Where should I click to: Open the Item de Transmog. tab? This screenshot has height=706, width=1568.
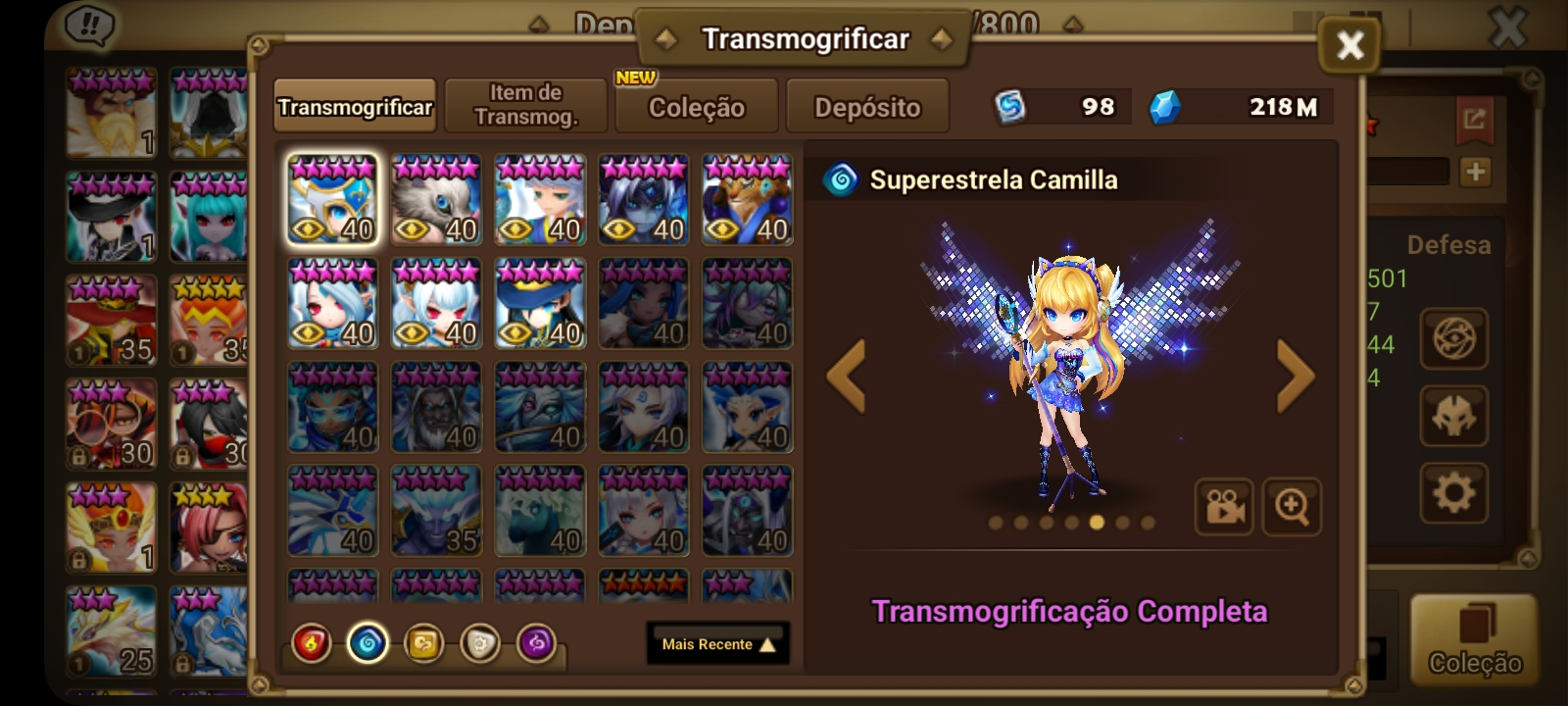coord(526,105)
